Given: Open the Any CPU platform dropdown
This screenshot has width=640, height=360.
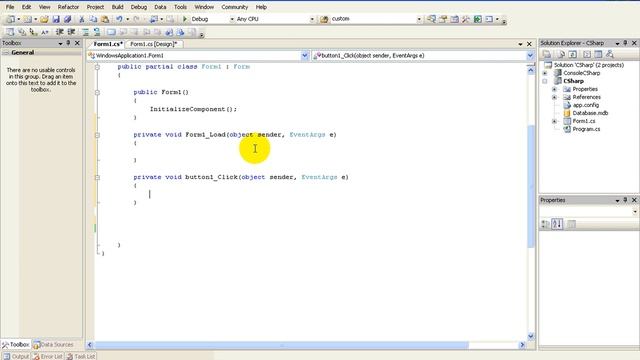Looking at the screenshot, I should [312, 19].
